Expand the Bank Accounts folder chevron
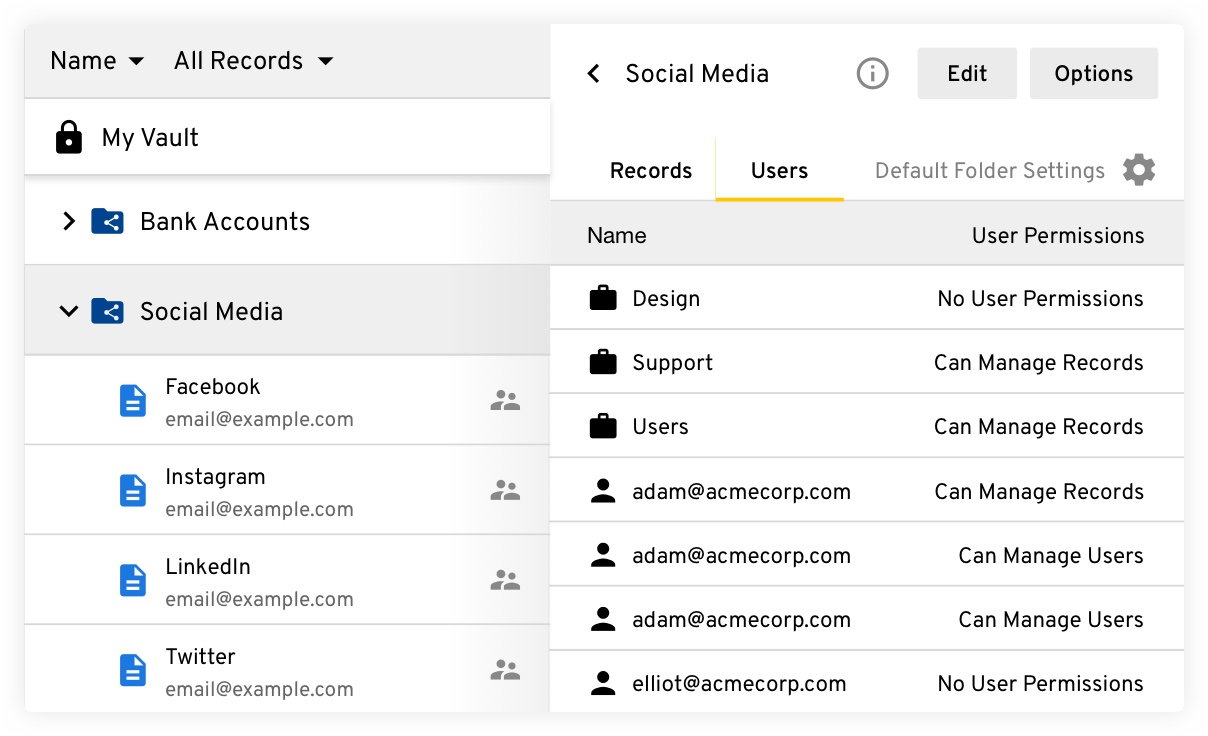 (68, 221)
